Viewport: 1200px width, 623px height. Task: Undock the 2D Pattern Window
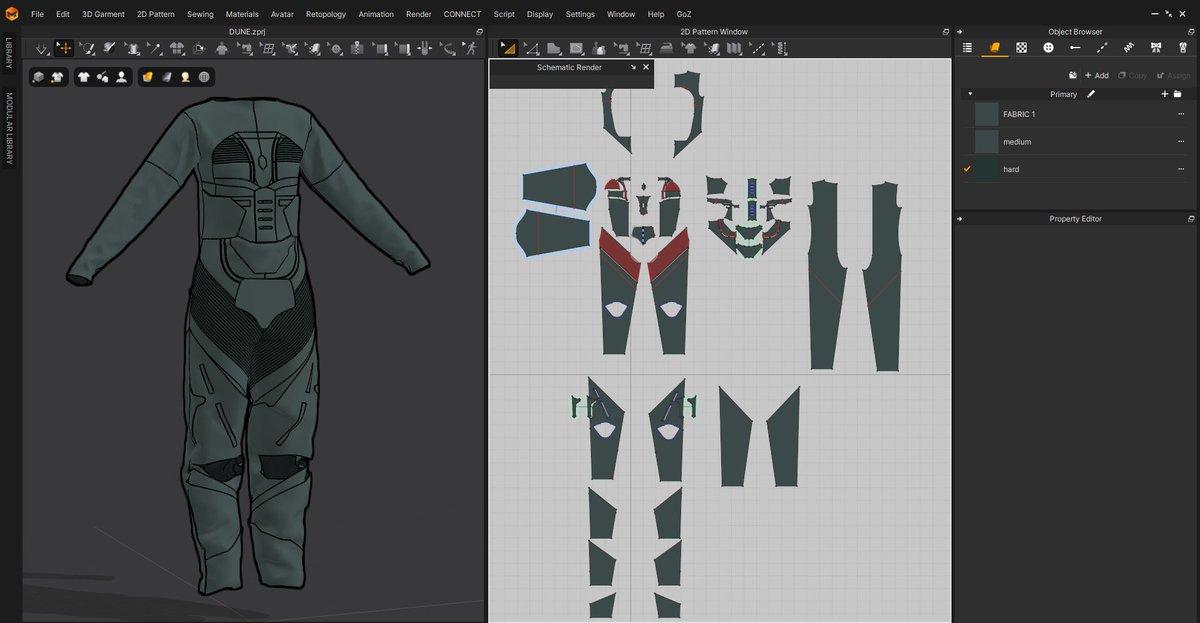tap(946, 32)
